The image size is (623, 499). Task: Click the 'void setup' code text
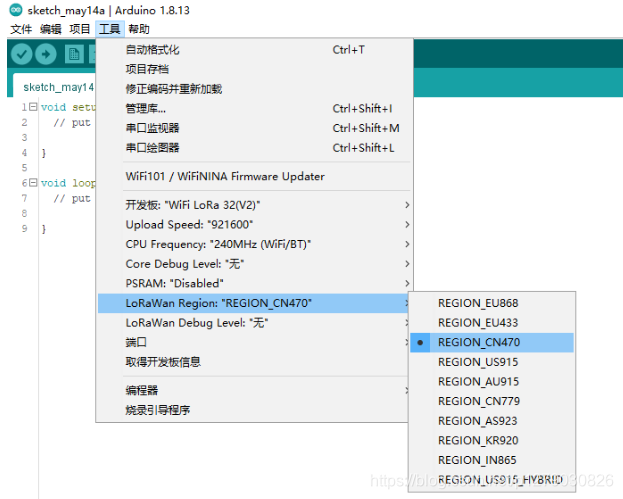point(68,107)
